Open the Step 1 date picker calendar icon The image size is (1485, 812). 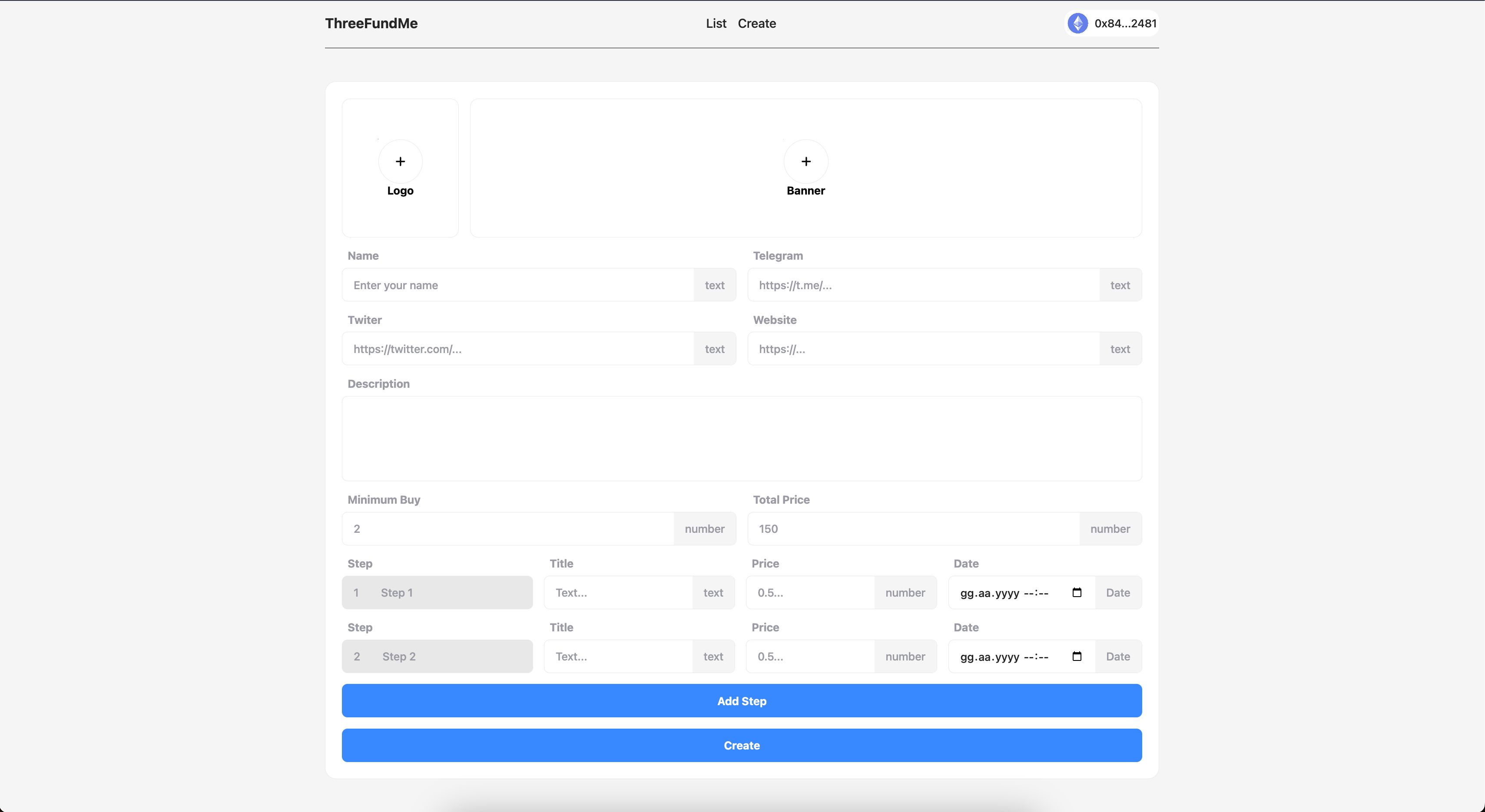[1076, 592]
